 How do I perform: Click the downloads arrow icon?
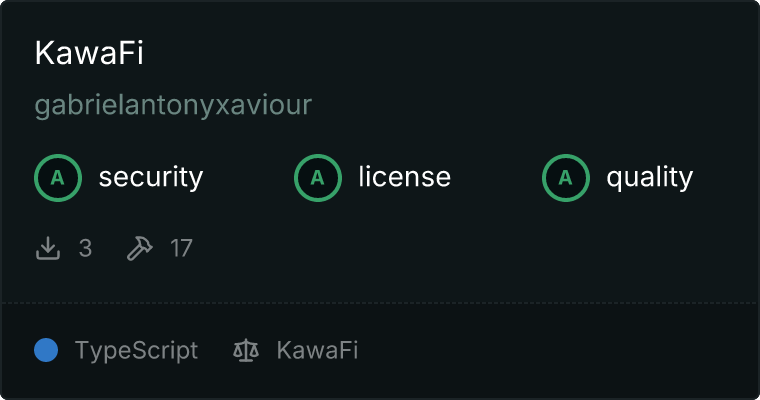[48, 248]
